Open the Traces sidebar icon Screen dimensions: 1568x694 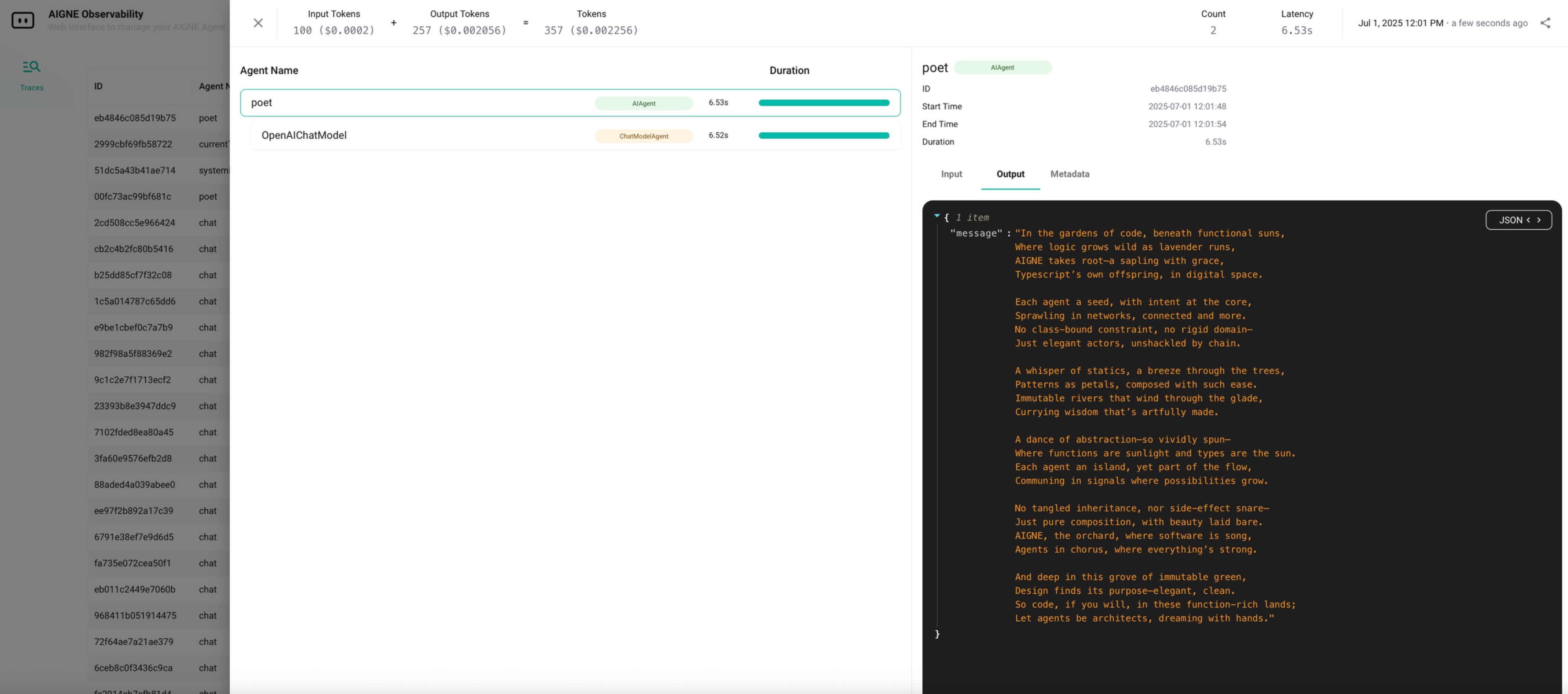(32, 75)
